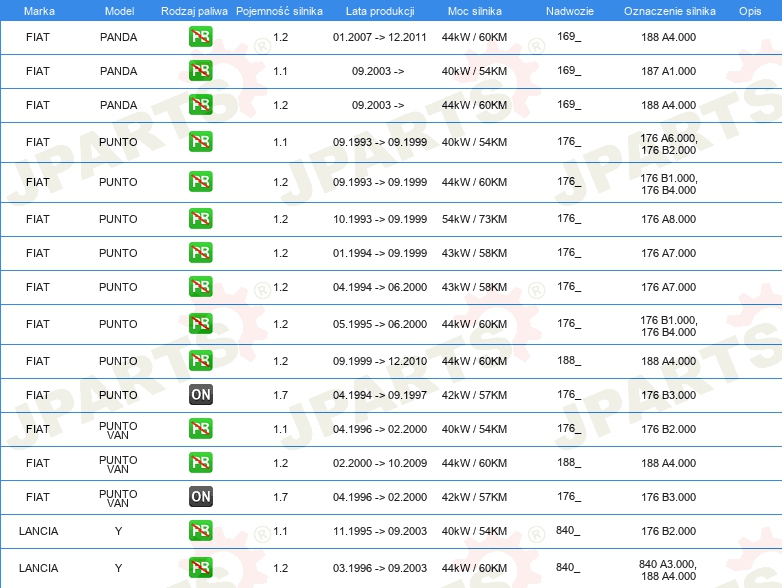Viewport: 782px width, 588px height.
Task: Click the petrol icon in the 01.2007 Panda row
Action: click(x=200, y=37)
